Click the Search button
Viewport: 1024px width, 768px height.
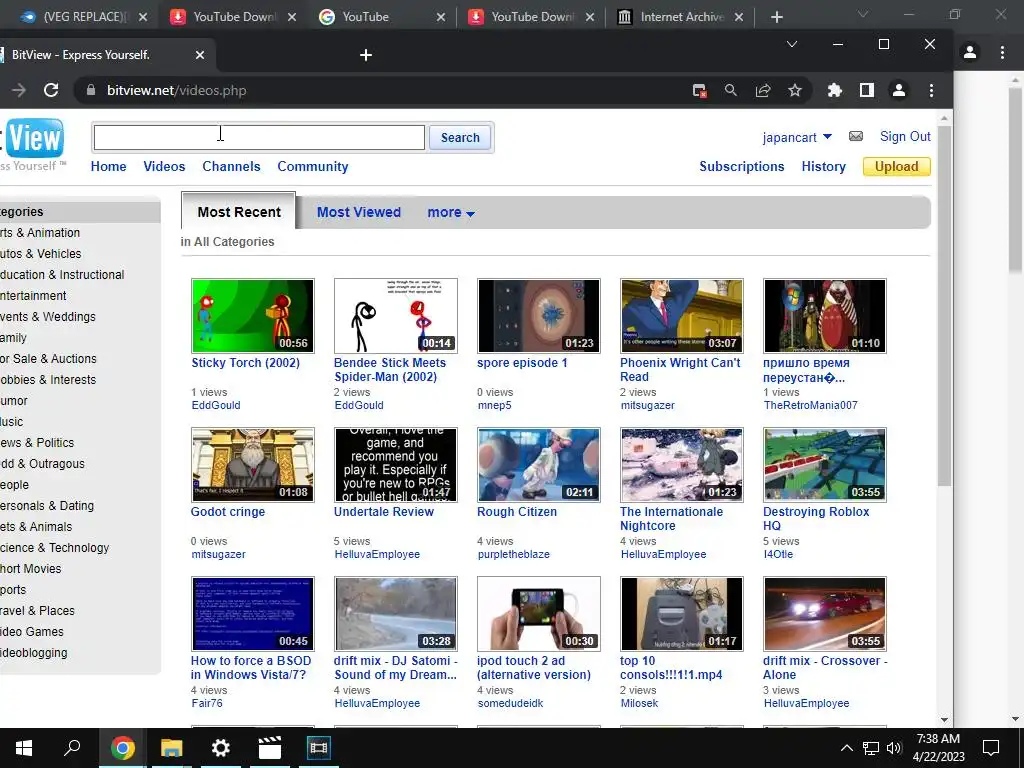pyautogui.click(x=460, y=137)
